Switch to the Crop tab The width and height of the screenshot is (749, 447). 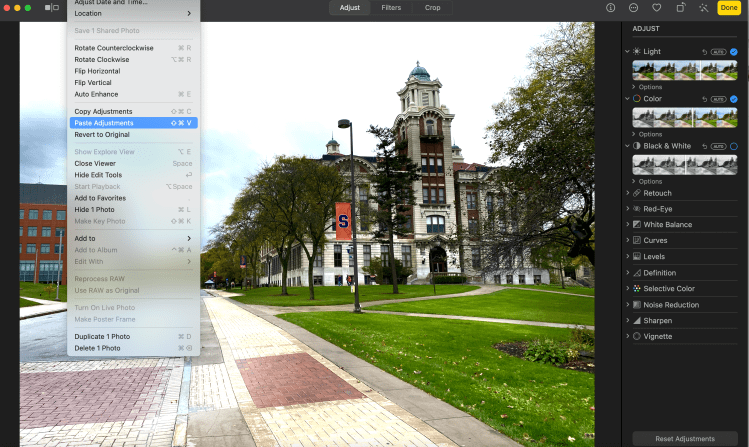click(433, 8)
